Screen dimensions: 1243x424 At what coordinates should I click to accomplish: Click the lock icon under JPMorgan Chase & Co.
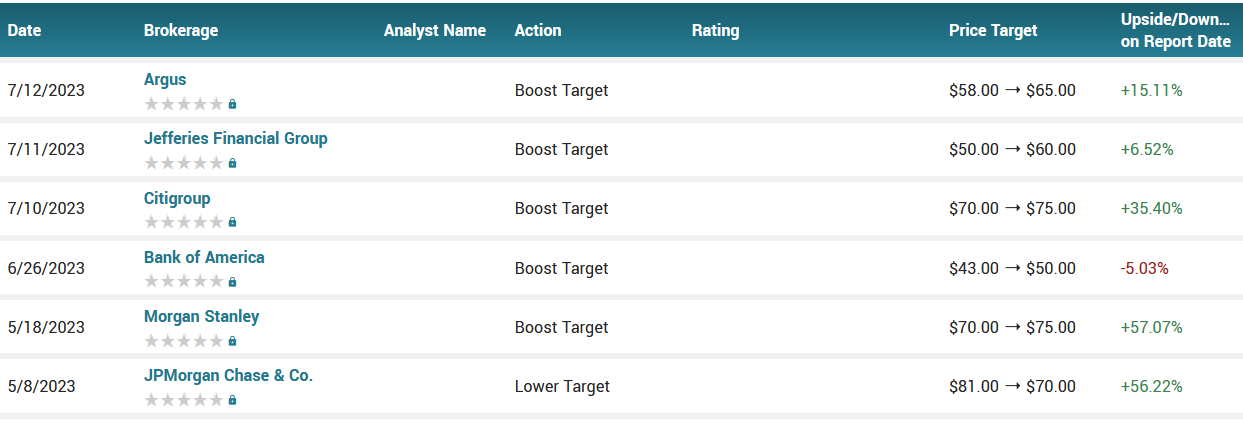pyautogui.click(x=232, y=400)
